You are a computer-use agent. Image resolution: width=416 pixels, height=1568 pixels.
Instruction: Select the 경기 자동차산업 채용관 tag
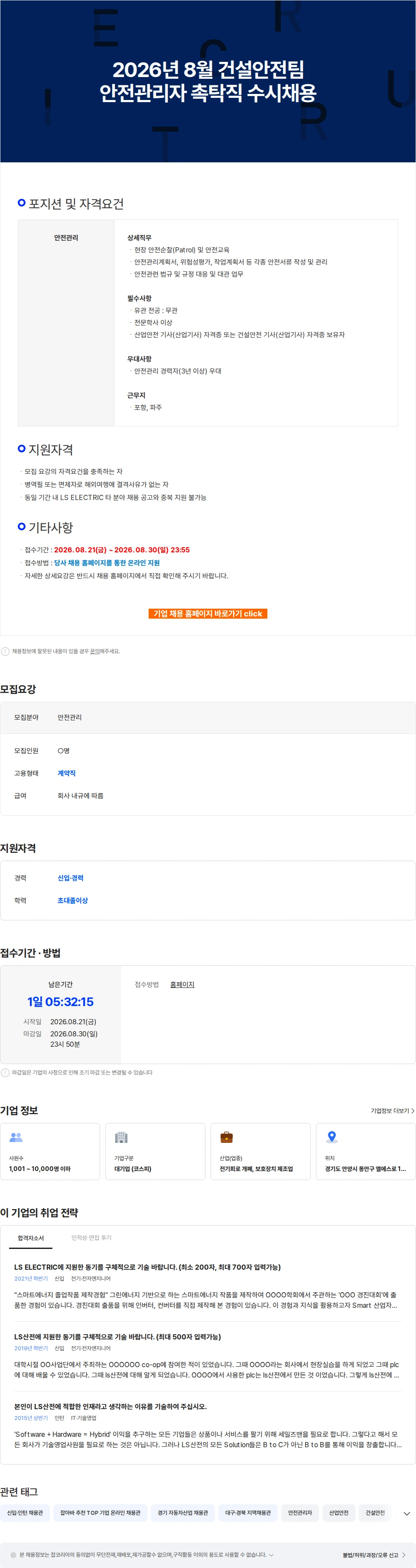(x=183, y=1513)
